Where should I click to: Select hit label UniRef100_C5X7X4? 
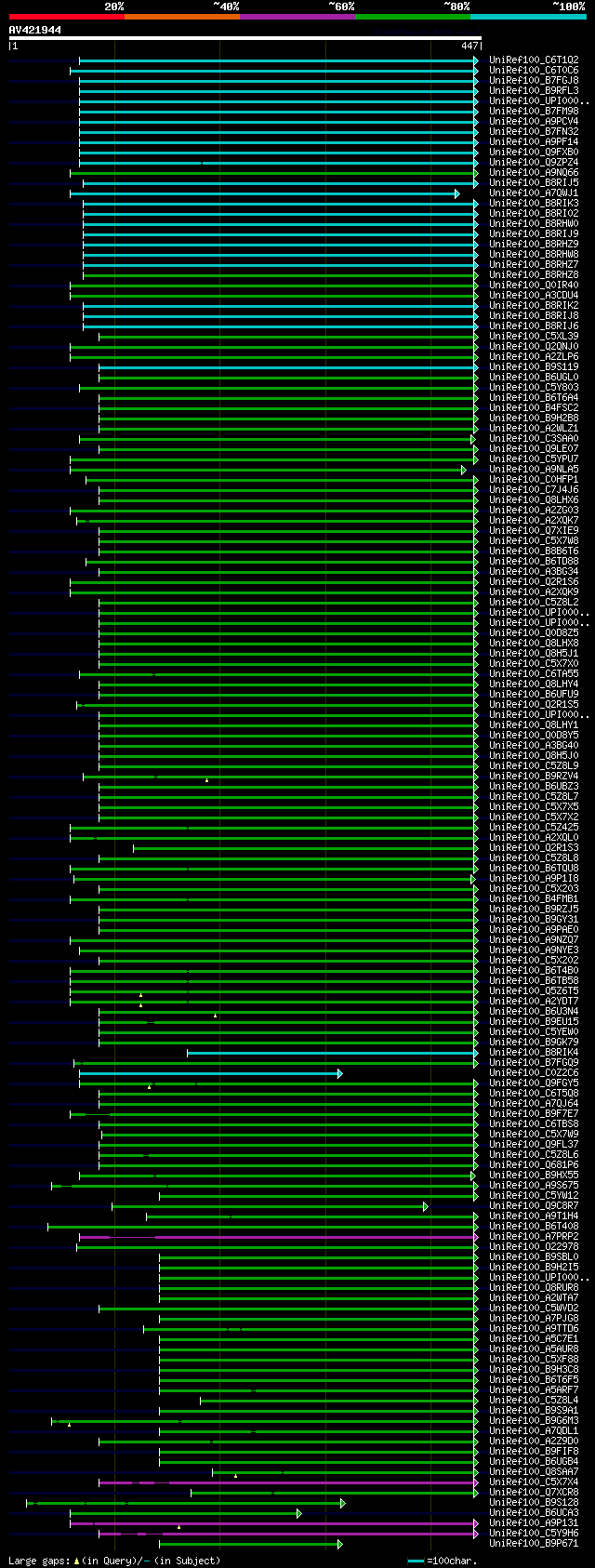pos(534,1482)
